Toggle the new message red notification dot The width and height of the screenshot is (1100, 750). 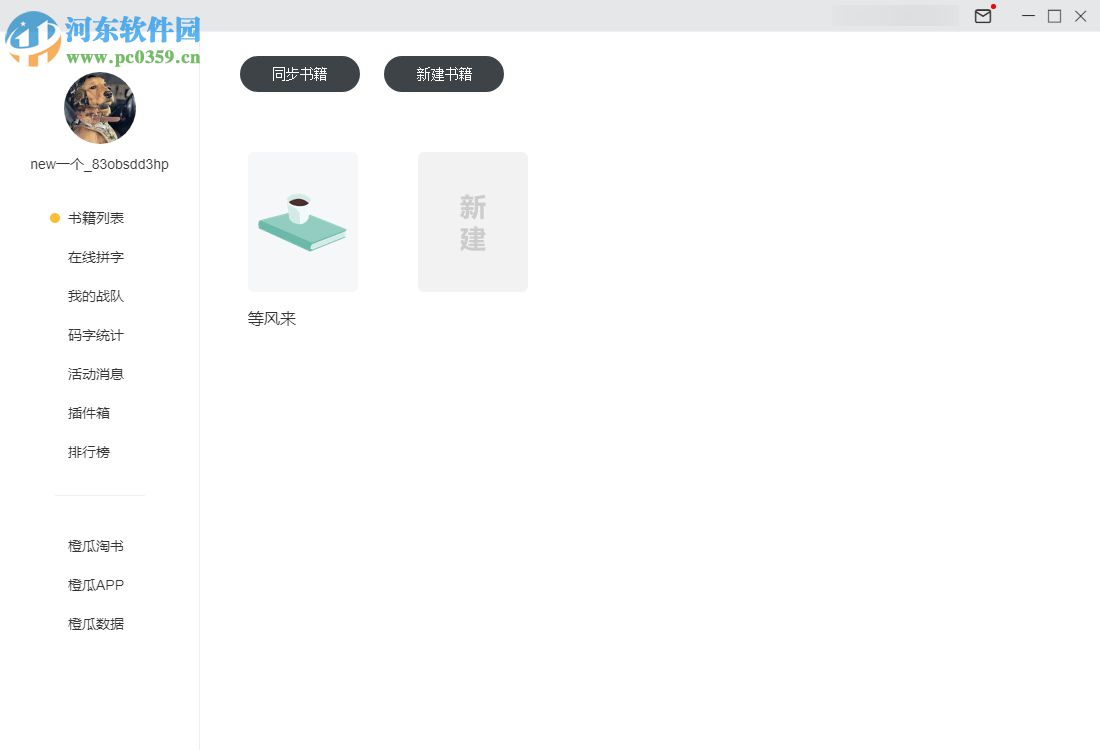click(x=992, y=7)
